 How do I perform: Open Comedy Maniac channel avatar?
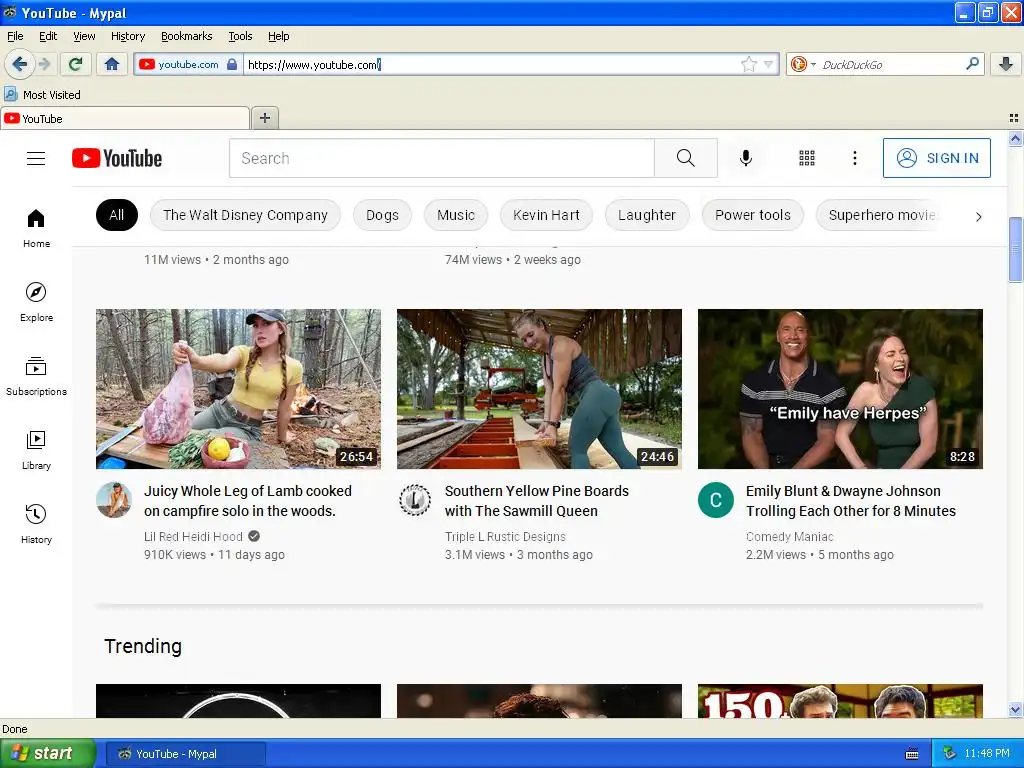pyautogui.click(x=716, y=500)
